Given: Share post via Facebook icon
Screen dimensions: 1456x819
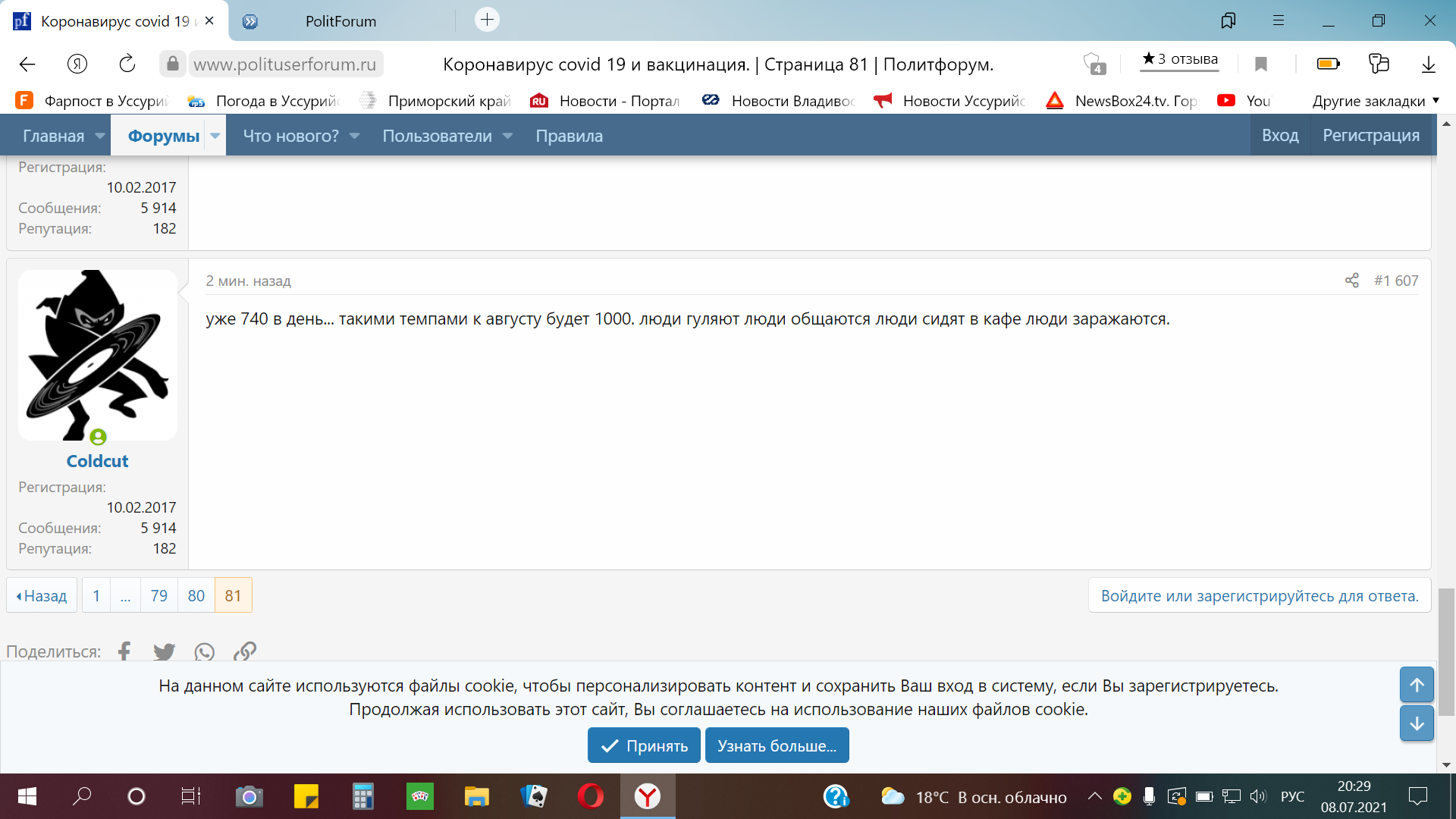Looking at the screenshot, I should tap(125, 651).
